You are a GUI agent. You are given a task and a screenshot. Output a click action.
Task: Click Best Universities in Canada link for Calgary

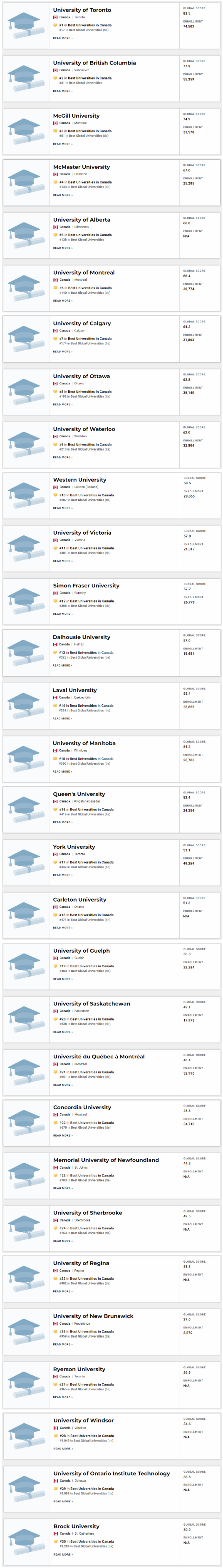[x=89, y=338]
